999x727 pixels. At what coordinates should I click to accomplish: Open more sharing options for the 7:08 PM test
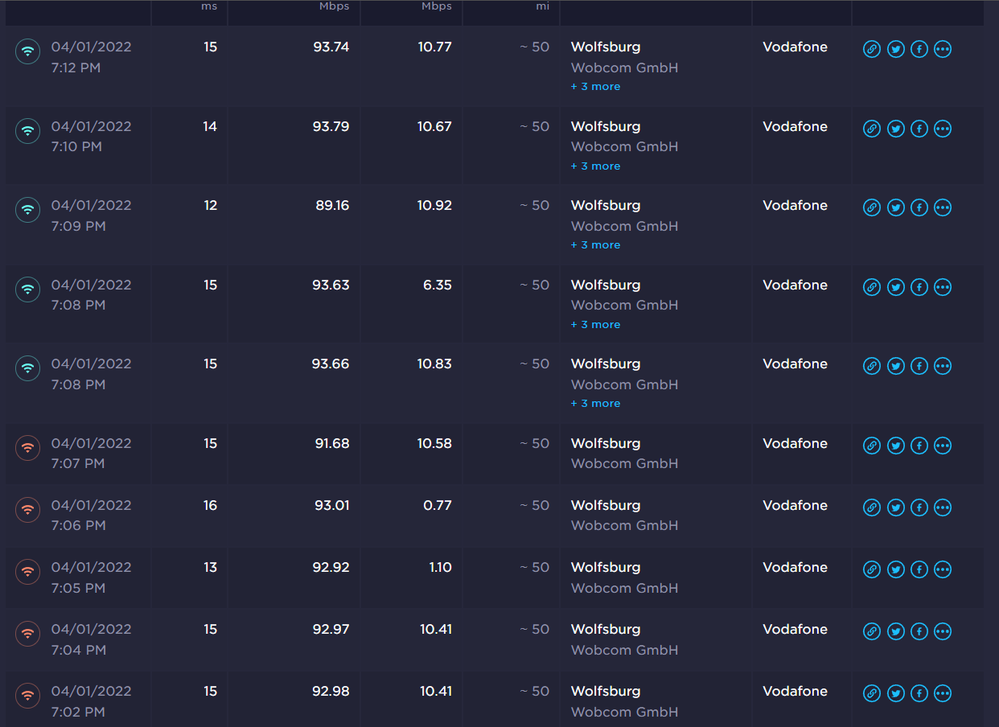942,287
